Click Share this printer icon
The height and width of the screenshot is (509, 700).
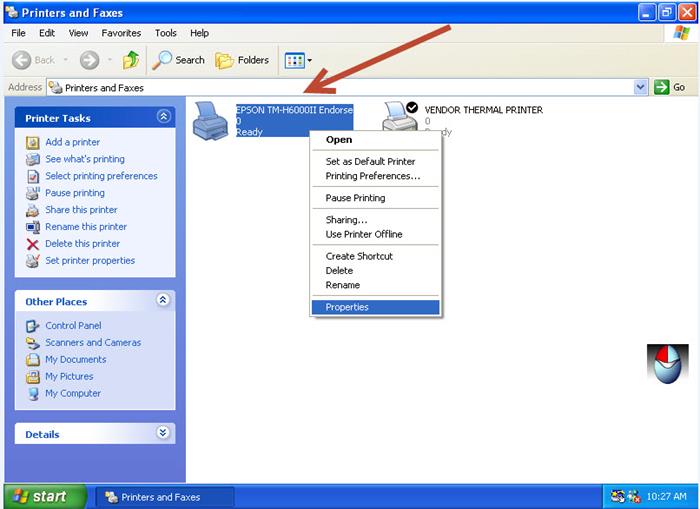coord(33,210)
